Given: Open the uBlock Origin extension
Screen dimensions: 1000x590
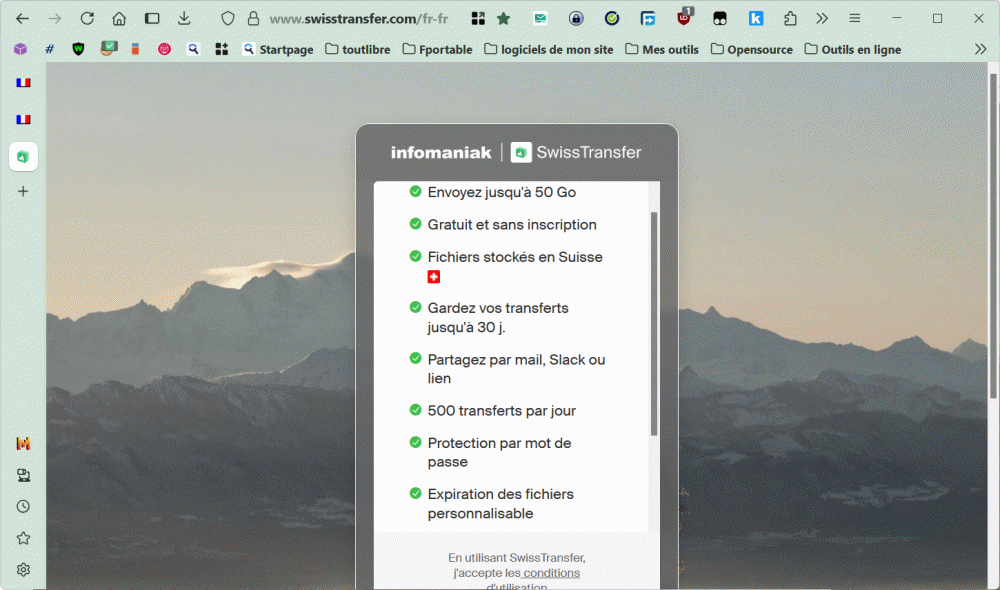Looking at the screenshot, I should click(x=684, y=18).
